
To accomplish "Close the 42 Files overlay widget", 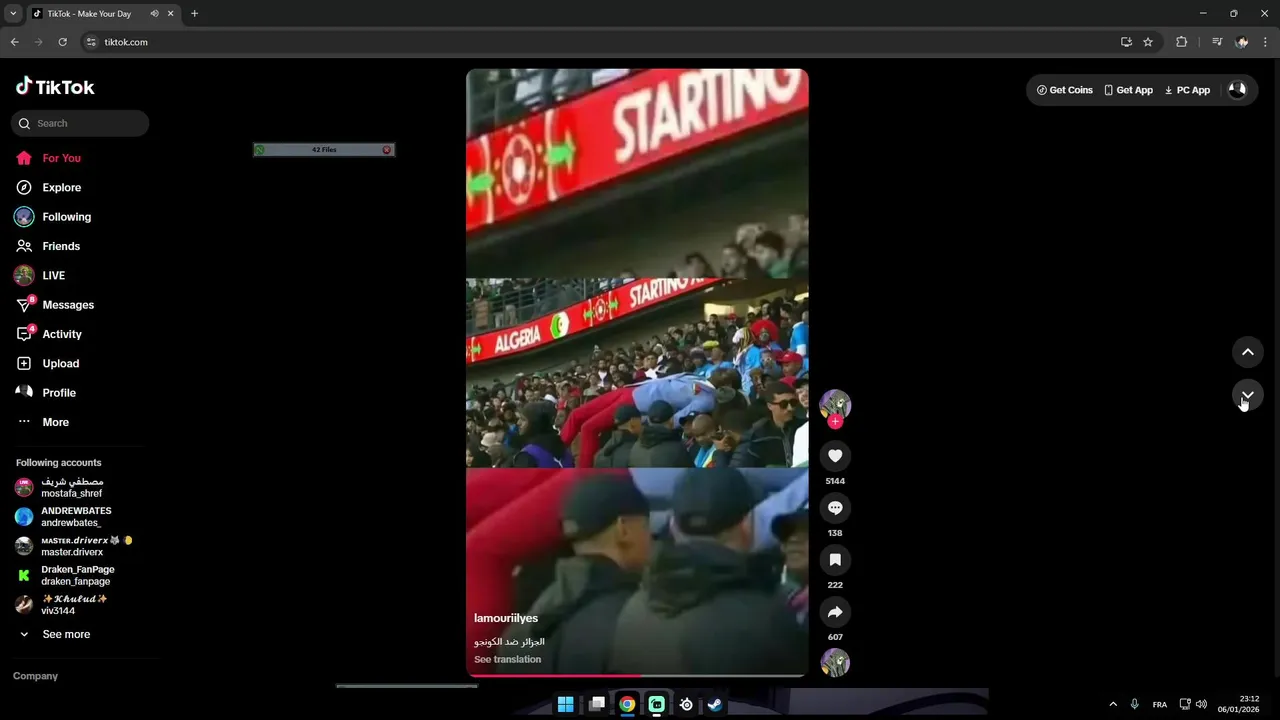I will tap(387, 150).
